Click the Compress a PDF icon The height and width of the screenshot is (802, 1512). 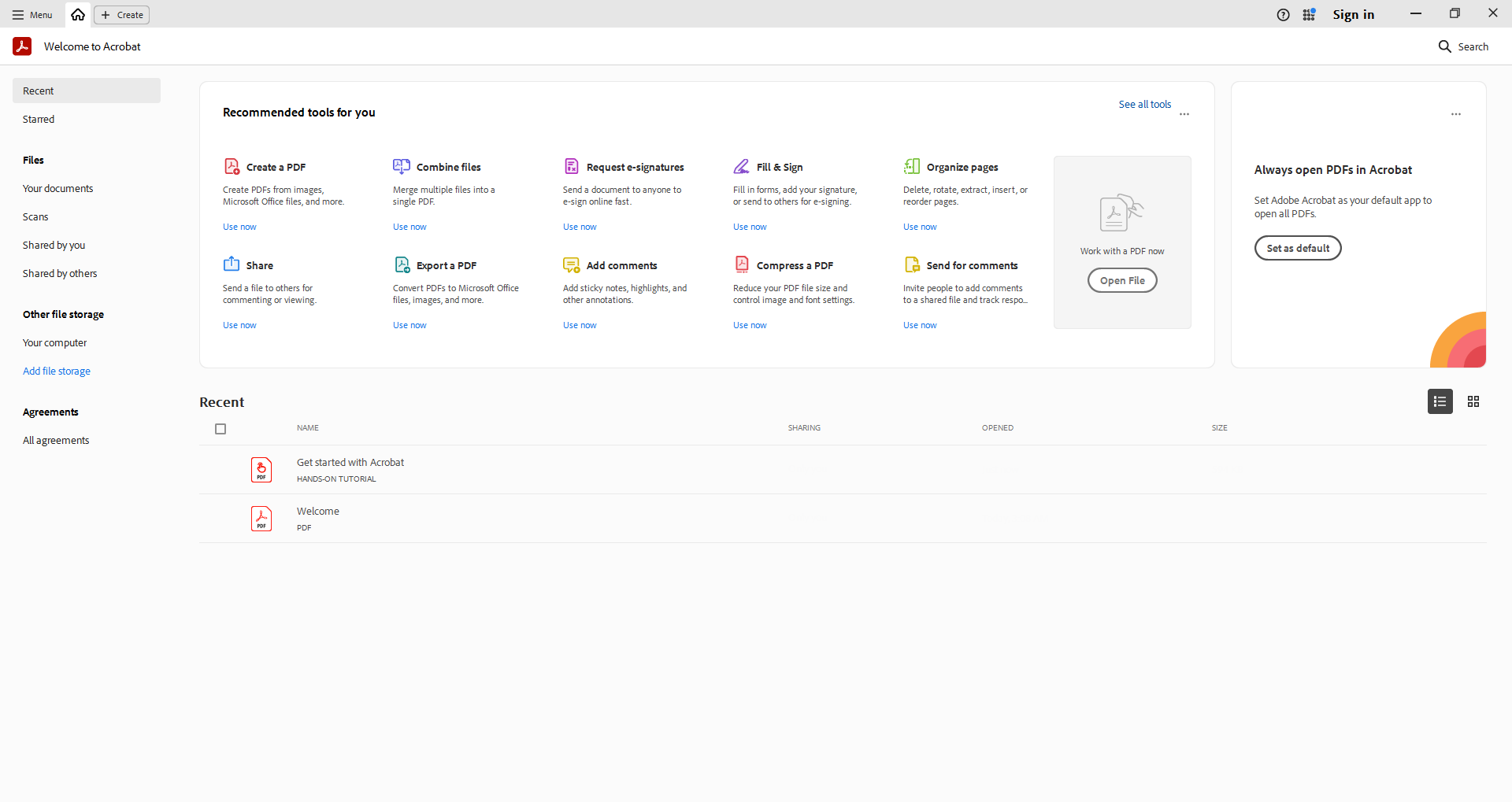point(742,264)
